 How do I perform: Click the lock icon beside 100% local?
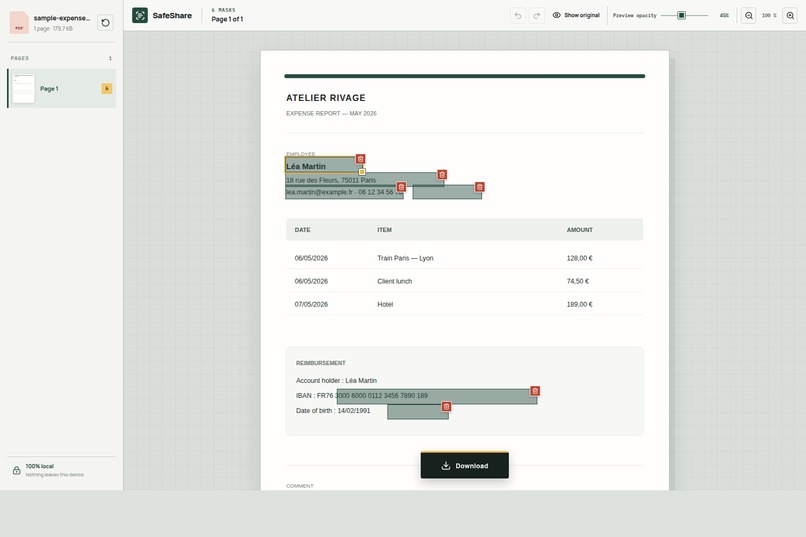pos(16,470)
